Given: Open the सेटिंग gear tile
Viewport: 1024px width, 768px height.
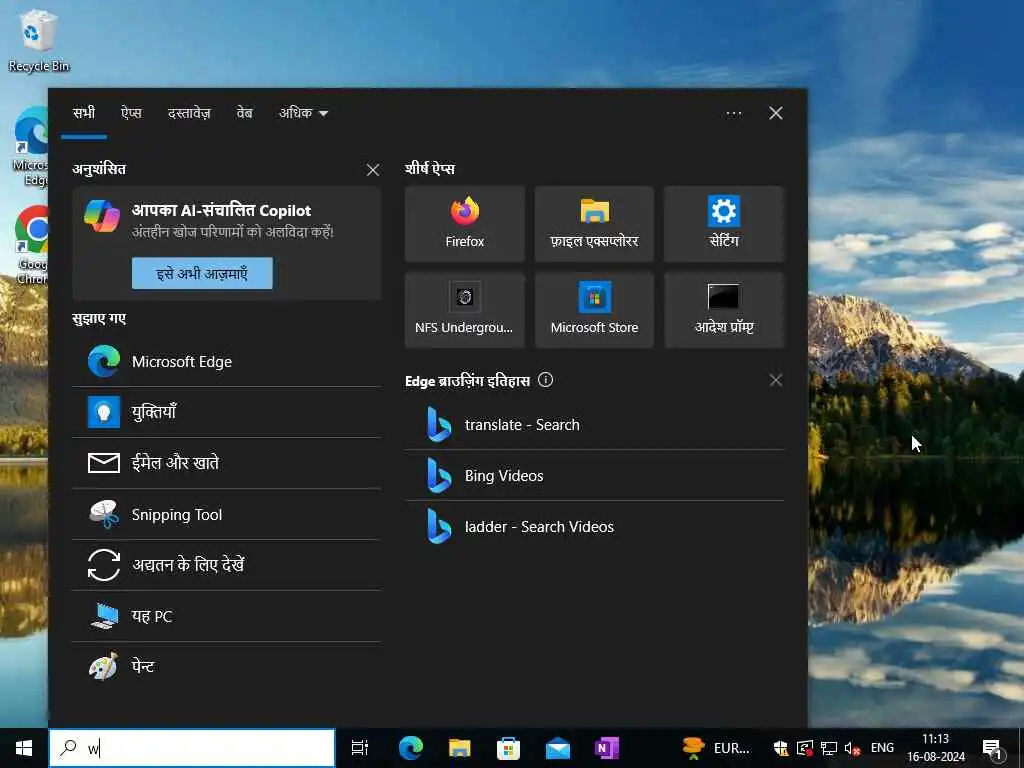Looking at the screenshot, I should [724, 224].
